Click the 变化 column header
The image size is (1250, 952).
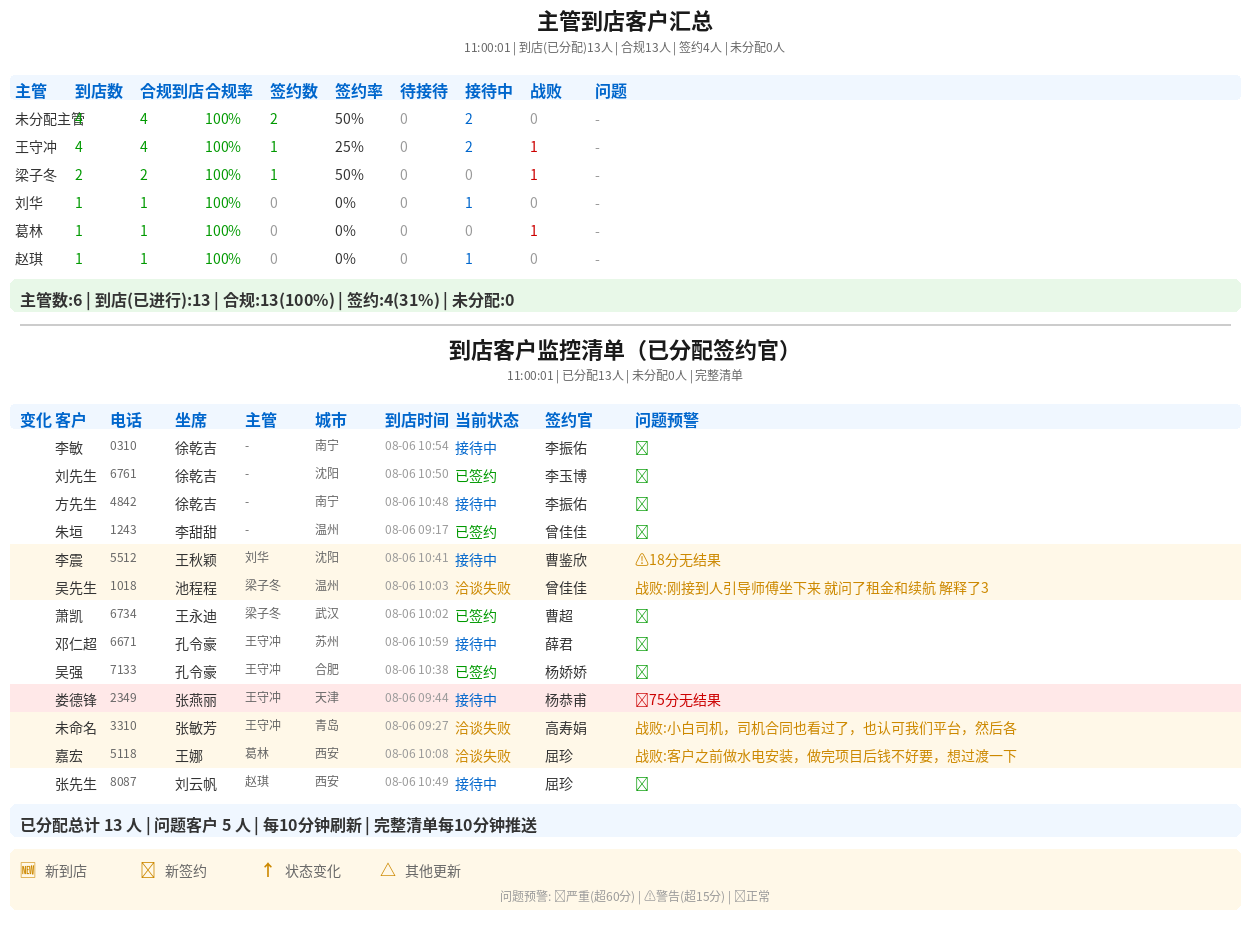pyautogui.click(x=36, y=420)
